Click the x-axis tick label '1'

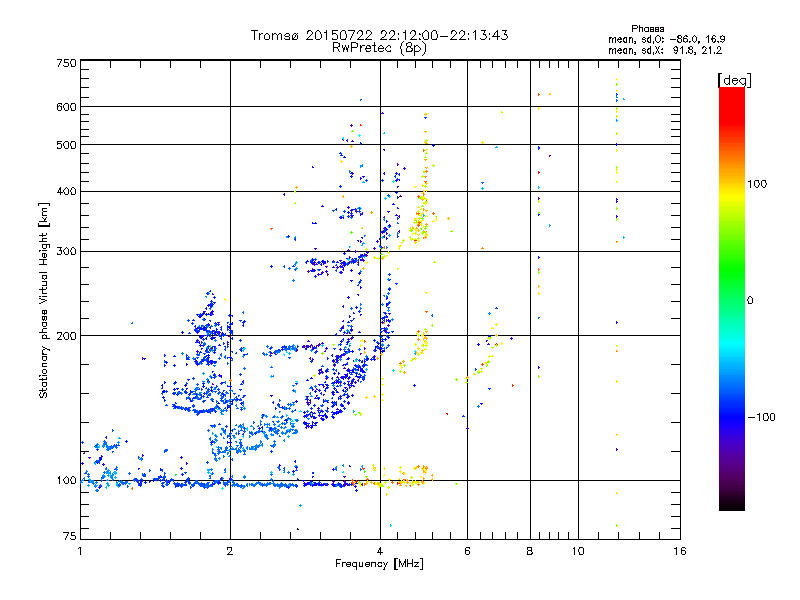[x=80, y=551]
